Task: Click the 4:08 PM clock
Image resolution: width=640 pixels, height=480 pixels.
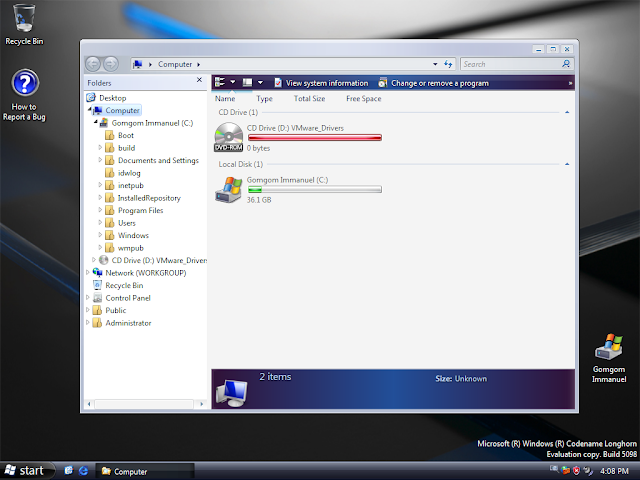Action: (x=614, y=471)
